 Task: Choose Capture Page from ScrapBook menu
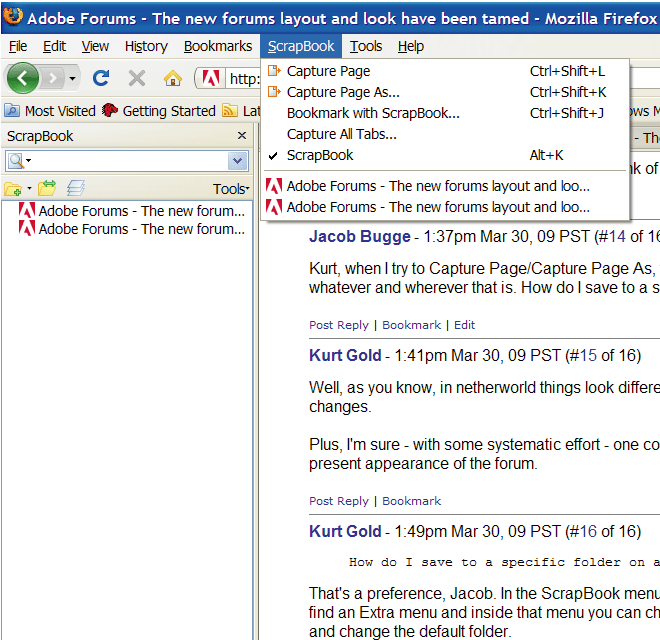tap(445, 71)
